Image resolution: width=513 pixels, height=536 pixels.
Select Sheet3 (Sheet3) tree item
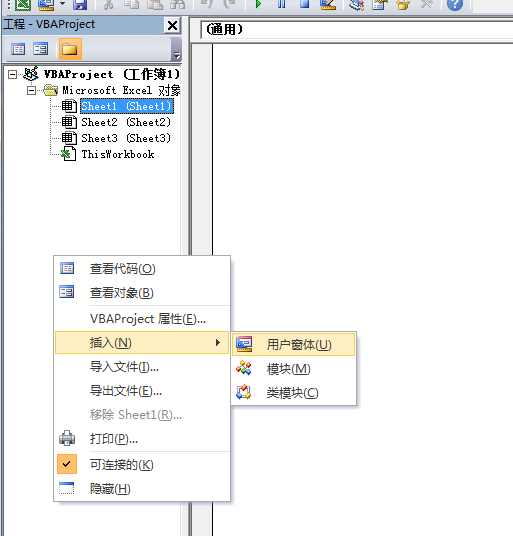pyautogui.click(x=126, y=138)
